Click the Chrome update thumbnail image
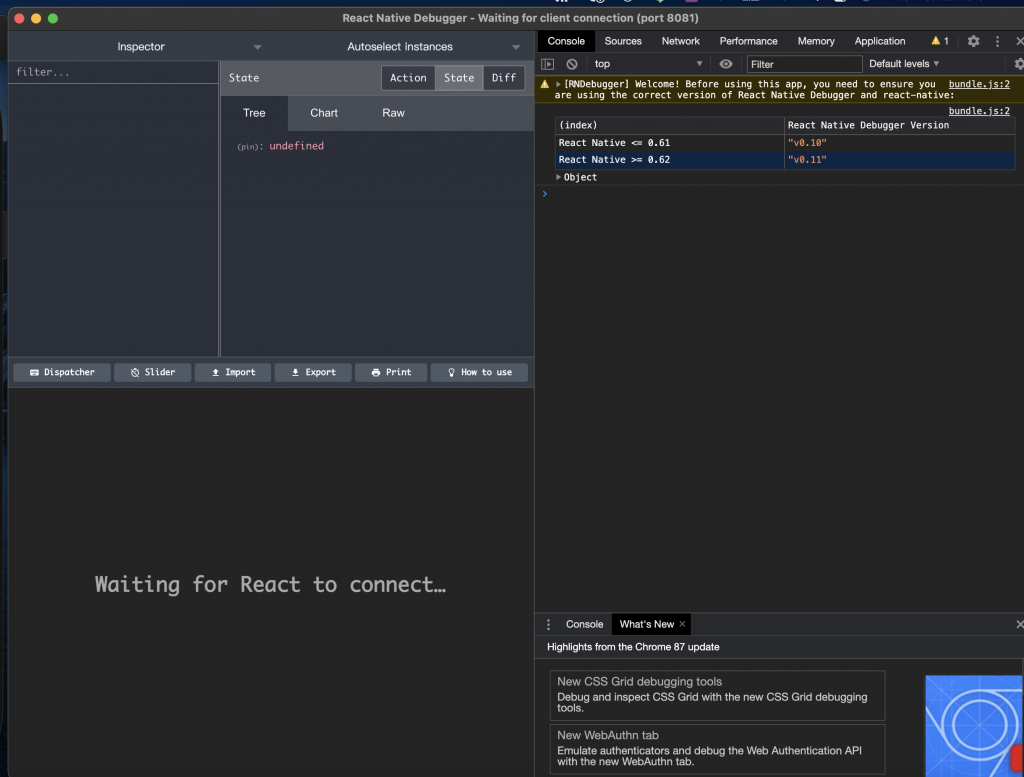This screenshot has height=777, width=1024. (974, 726)
